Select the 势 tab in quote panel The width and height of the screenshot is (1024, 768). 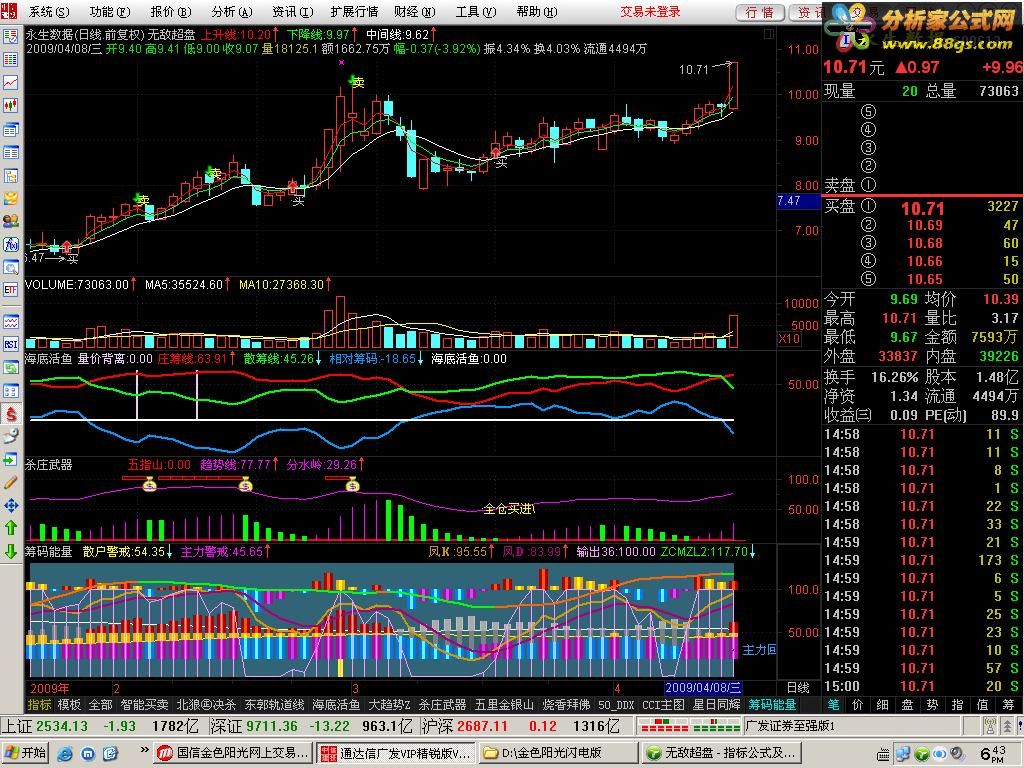(933, 705)
